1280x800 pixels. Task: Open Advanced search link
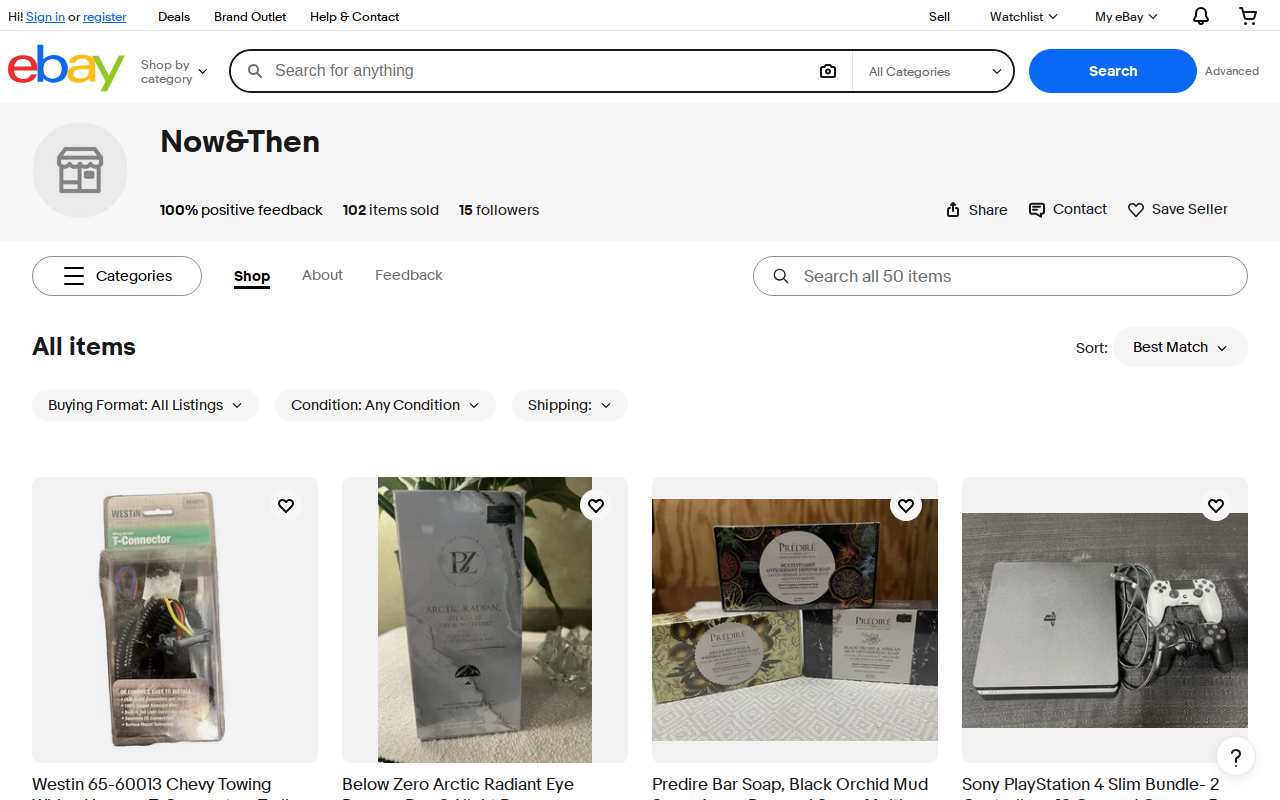(x=1232, y=71)
